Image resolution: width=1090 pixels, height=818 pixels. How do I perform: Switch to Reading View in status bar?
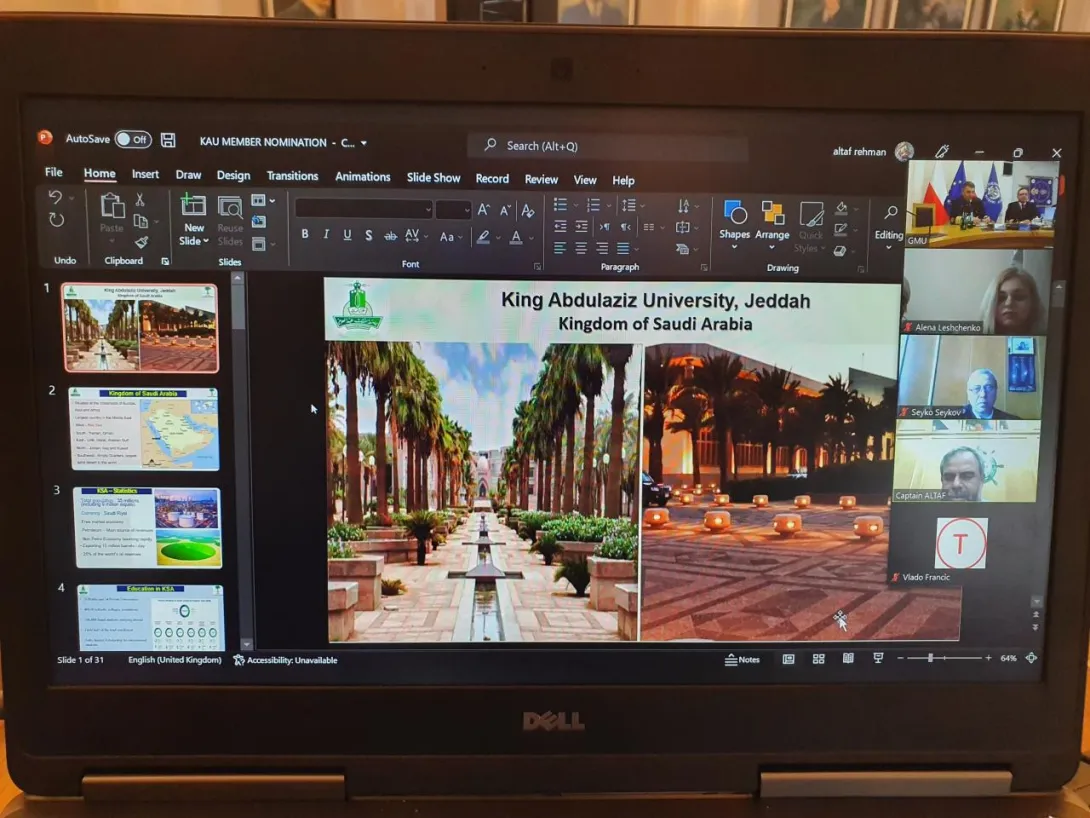[848, 659]
